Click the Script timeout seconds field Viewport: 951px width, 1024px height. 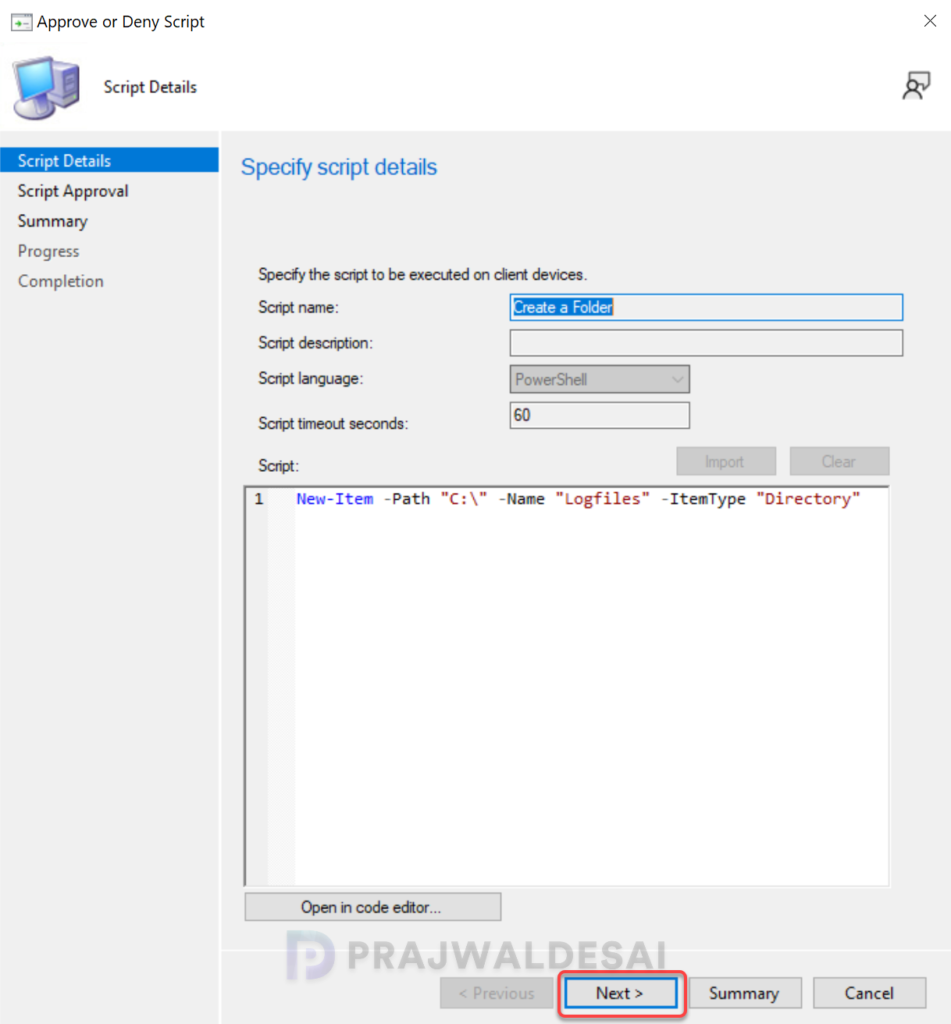[599, 415]
